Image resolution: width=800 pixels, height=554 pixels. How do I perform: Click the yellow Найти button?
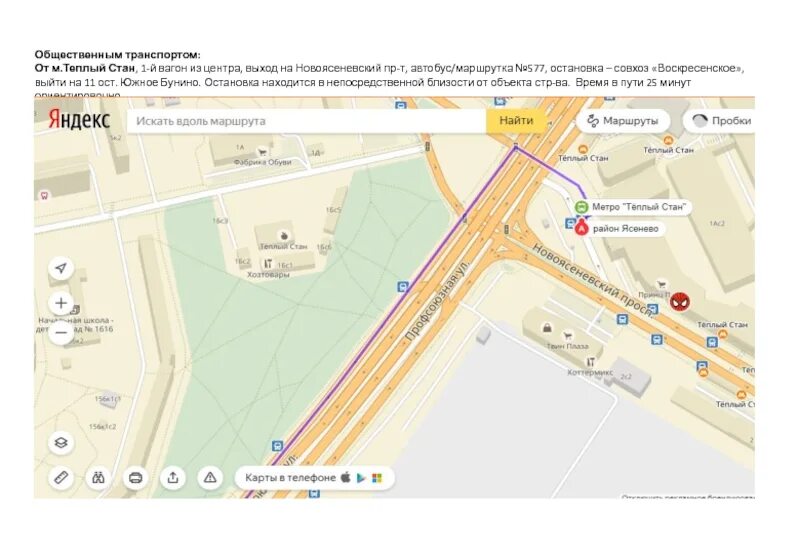(x=516, y=121)
